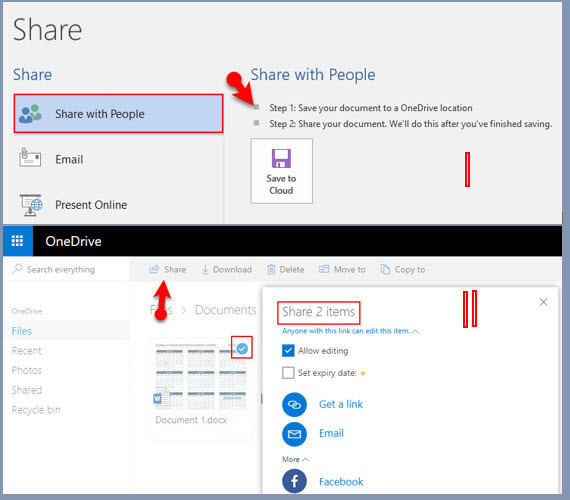
Task: Enable the Set expiry date checkbox
Action: pyautogui.click(x=288, y=373)
